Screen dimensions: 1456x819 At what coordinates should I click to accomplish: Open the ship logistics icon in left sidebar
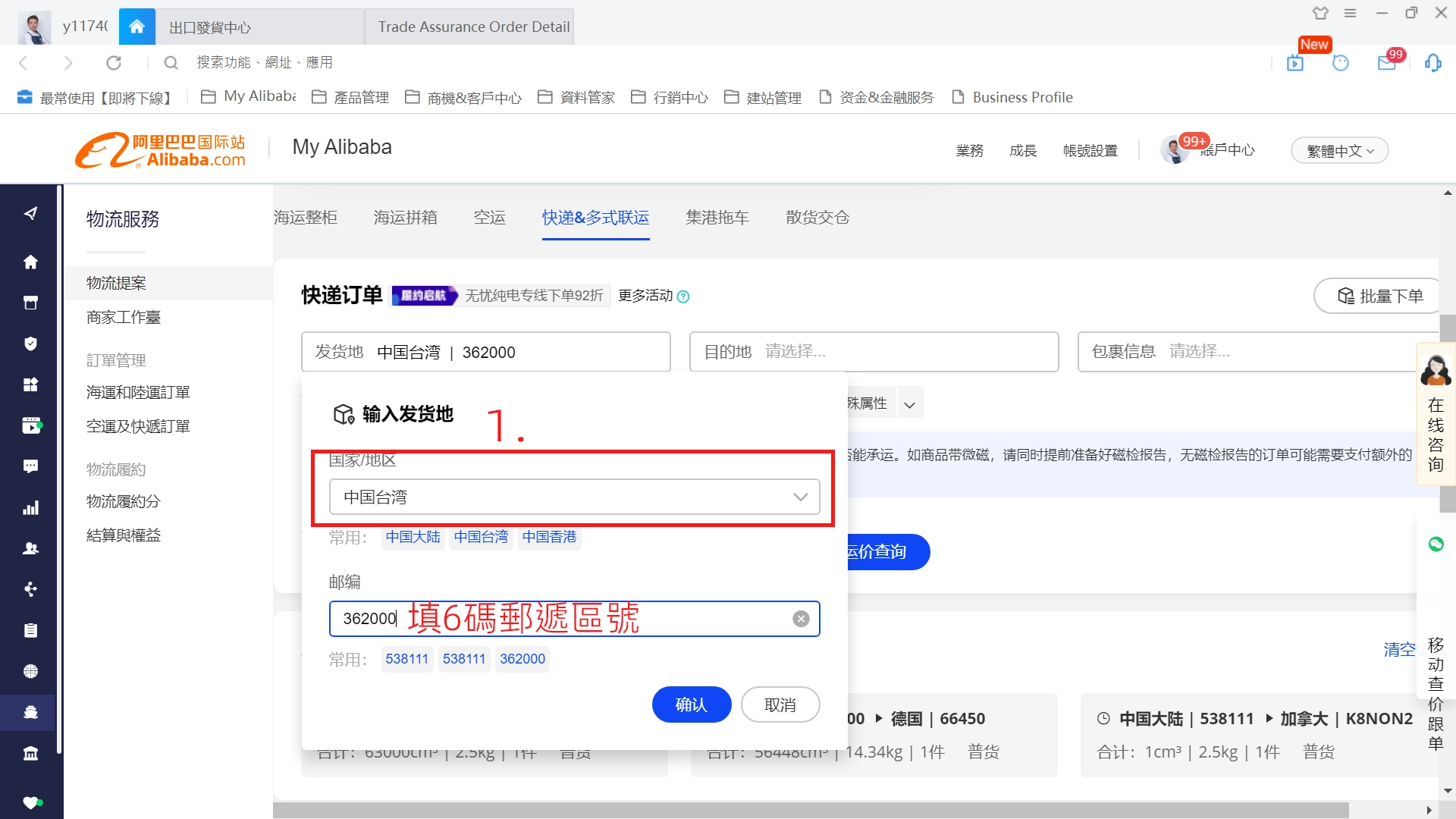(x=30, y=712)
